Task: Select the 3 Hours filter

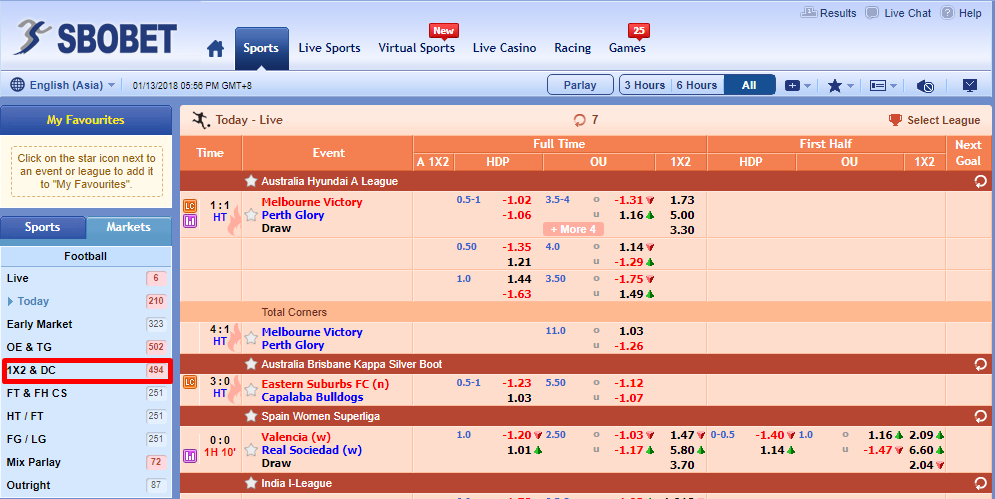Action: click(x=645, y=85)
